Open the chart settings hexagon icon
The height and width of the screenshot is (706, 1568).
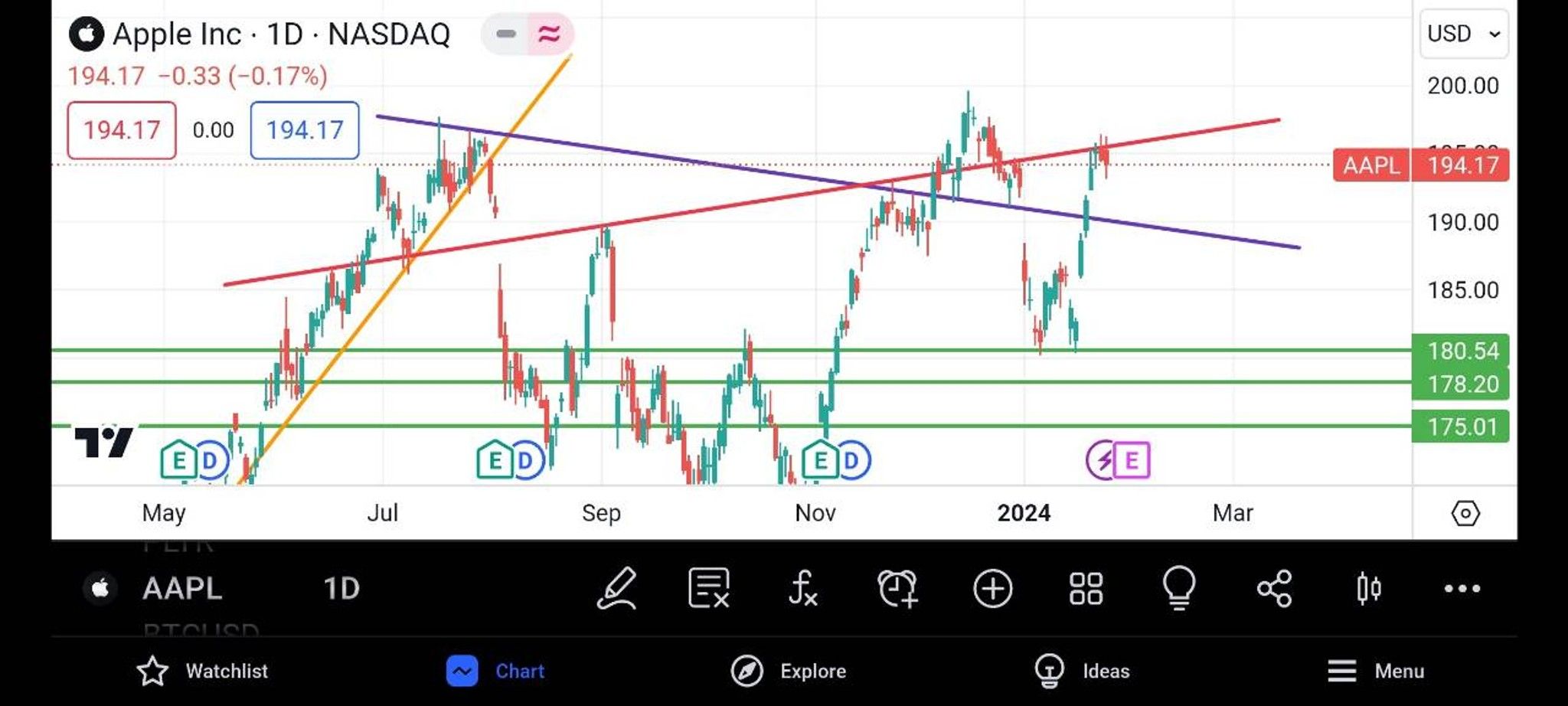(x=1465, y=513)
